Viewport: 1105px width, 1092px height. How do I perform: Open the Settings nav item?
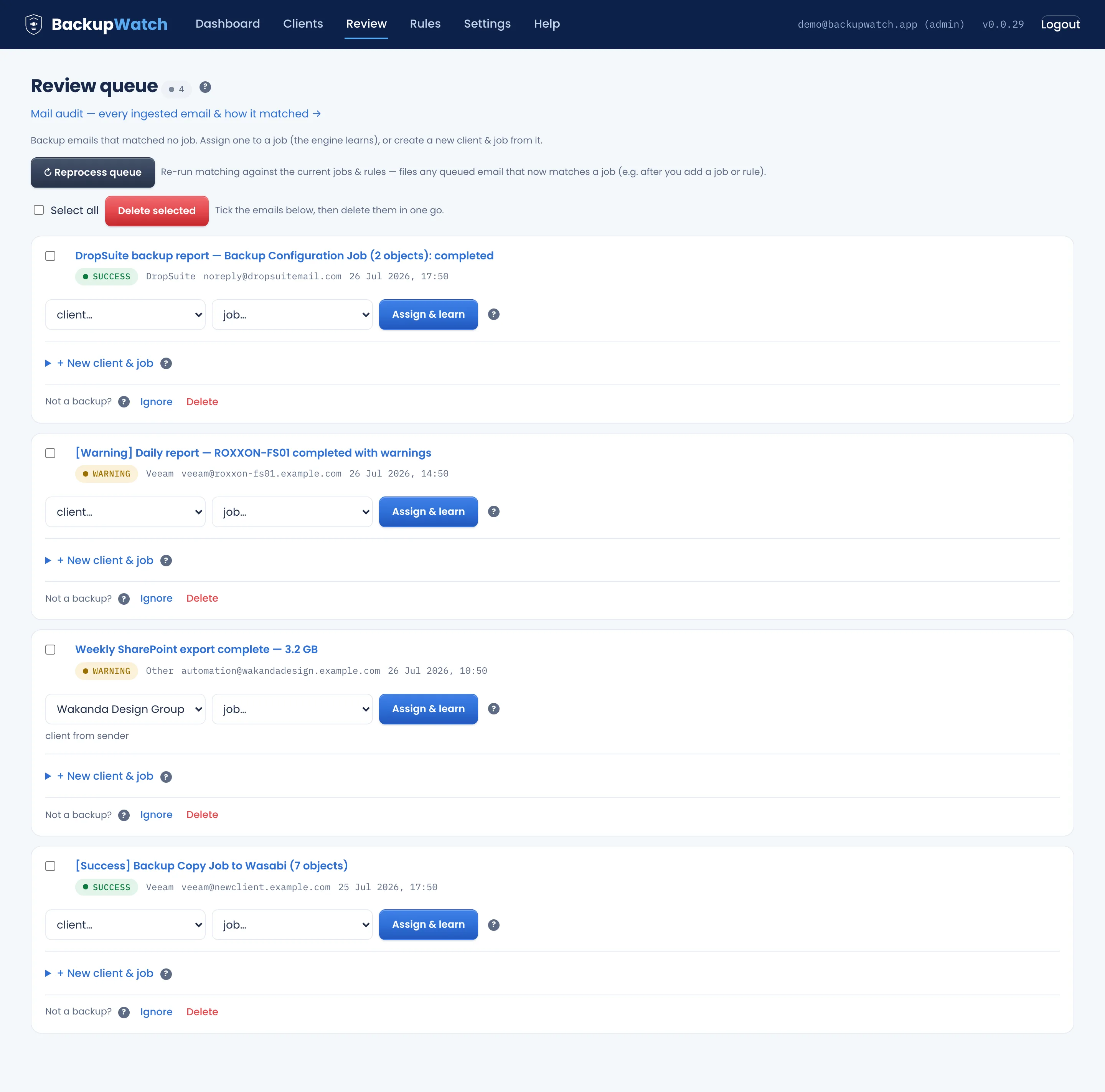pos(487,23)
